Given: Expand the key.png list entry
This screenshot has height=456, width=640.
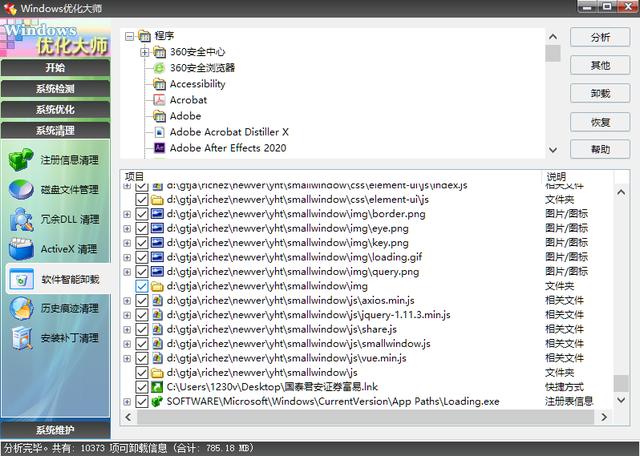Looking at the screenshot, I should [127, 243].
